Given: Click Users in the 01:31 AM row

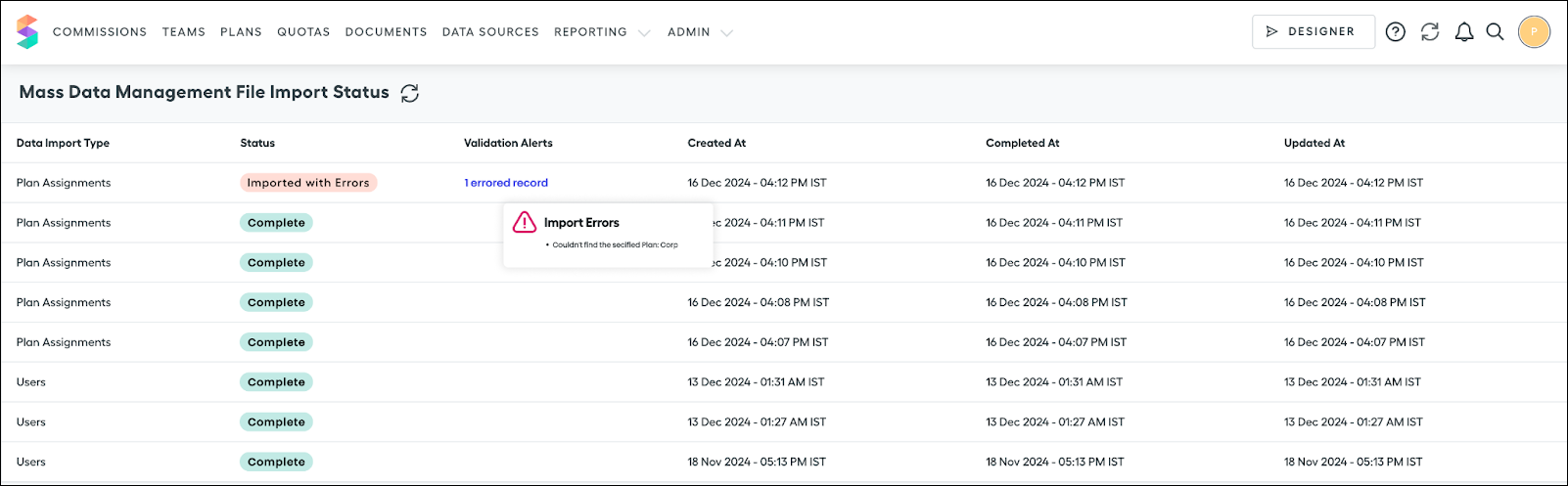Looking at the screenshot, I should (x=31, y=382).
